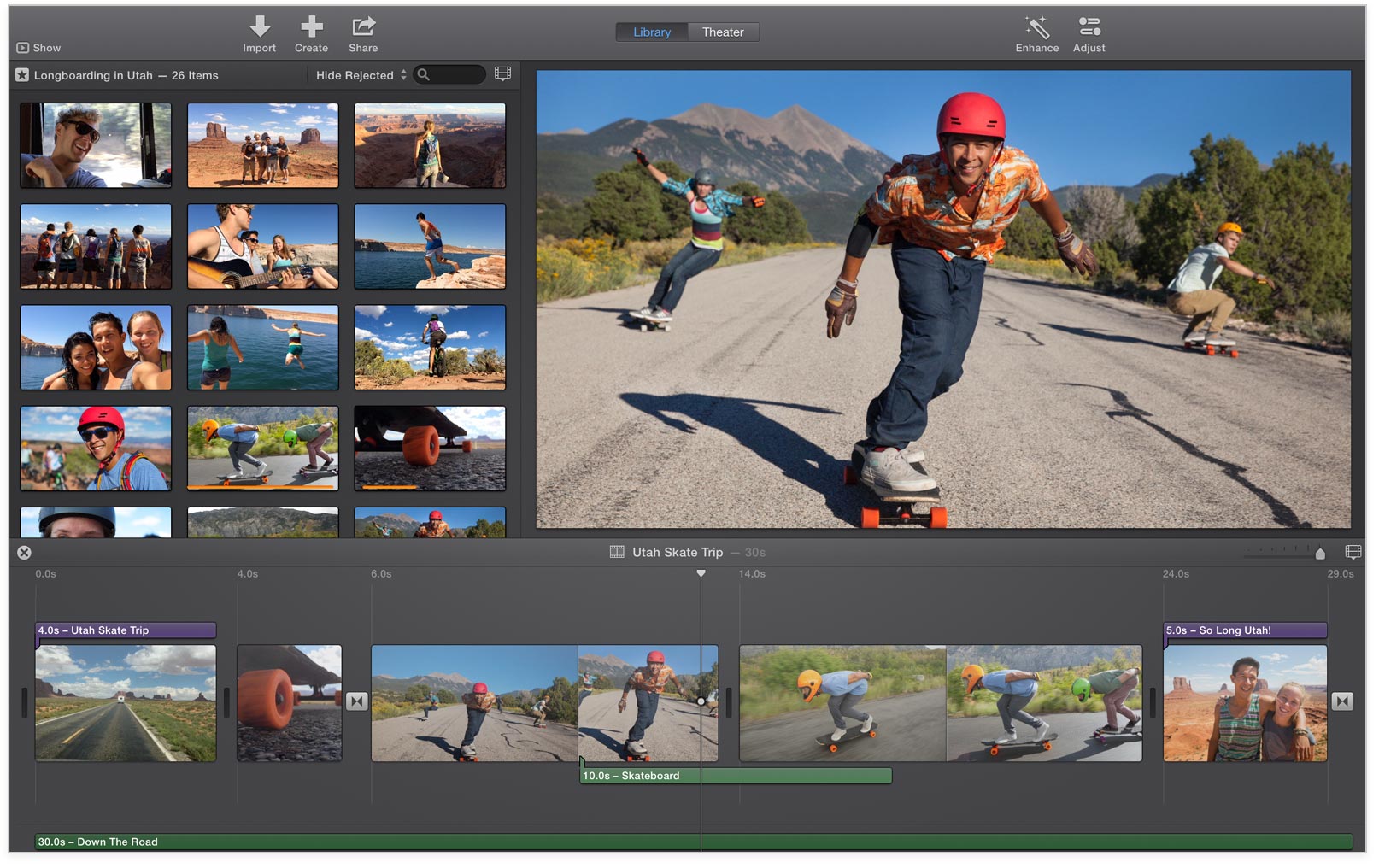Open the Adjust controls icon
This screenshot has height=868, width=1379.
pyautogui.click(x=1089, y=26)
